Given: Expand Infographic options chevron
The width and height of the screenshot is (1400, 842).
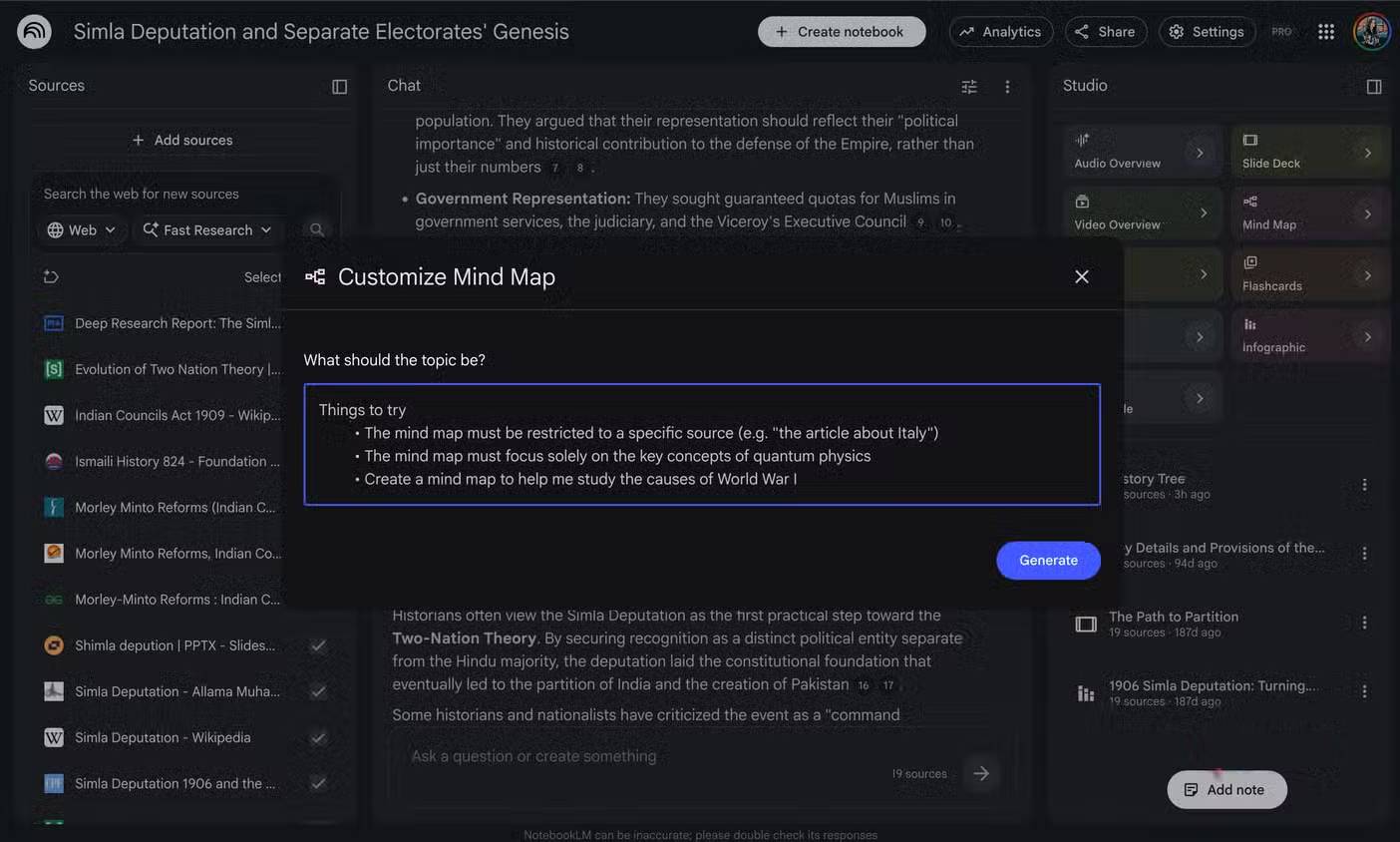Looking at the screenshot, I should point(1367,336).
